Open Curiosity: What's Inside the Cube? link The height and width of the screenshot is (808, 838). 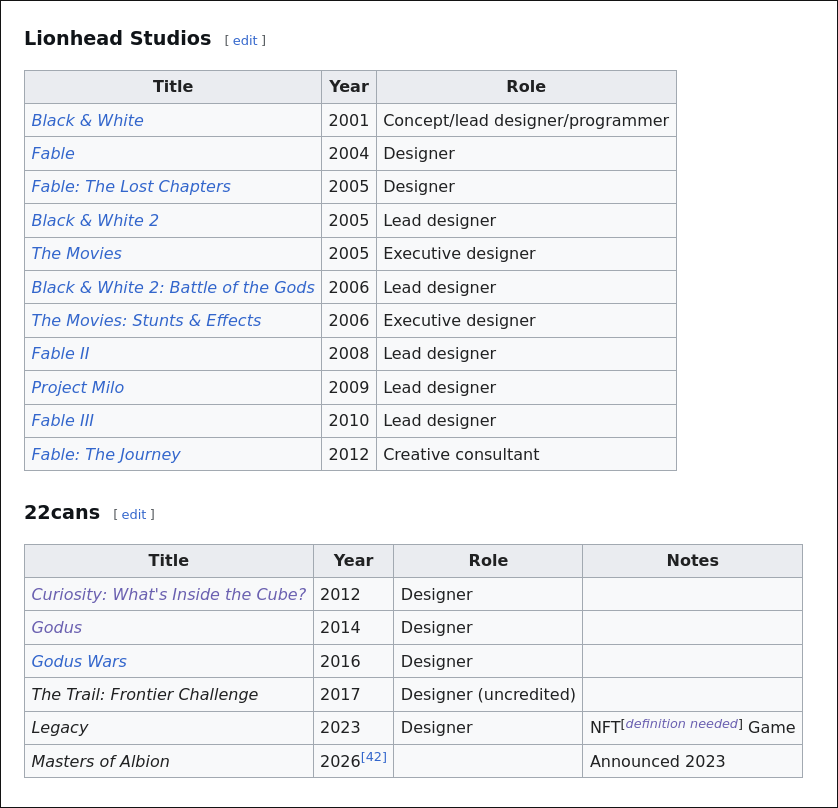click(x=168, y=594)
